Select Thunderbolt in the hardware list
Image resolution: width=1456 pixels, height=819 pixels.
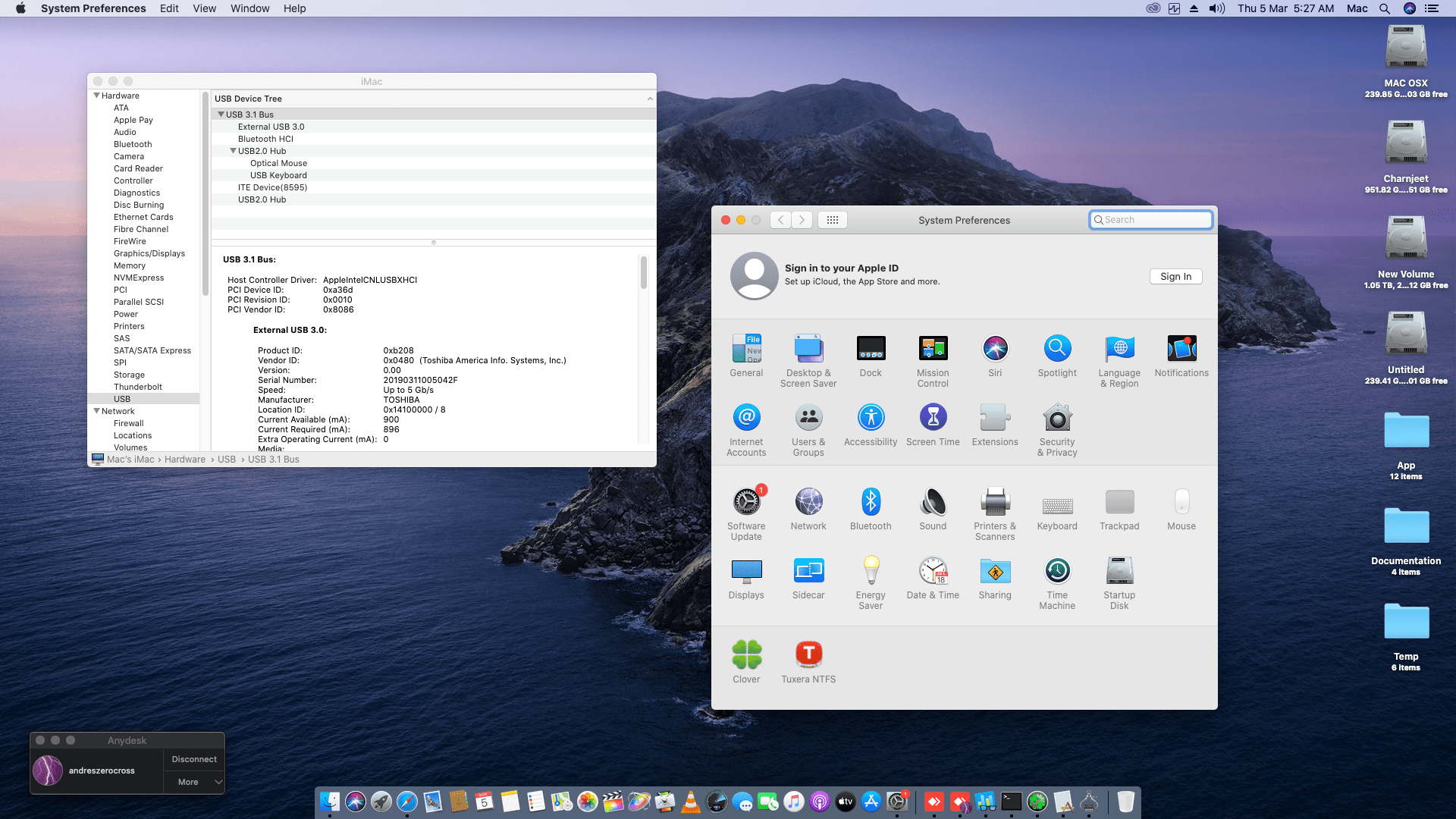[x=138, y=387]
